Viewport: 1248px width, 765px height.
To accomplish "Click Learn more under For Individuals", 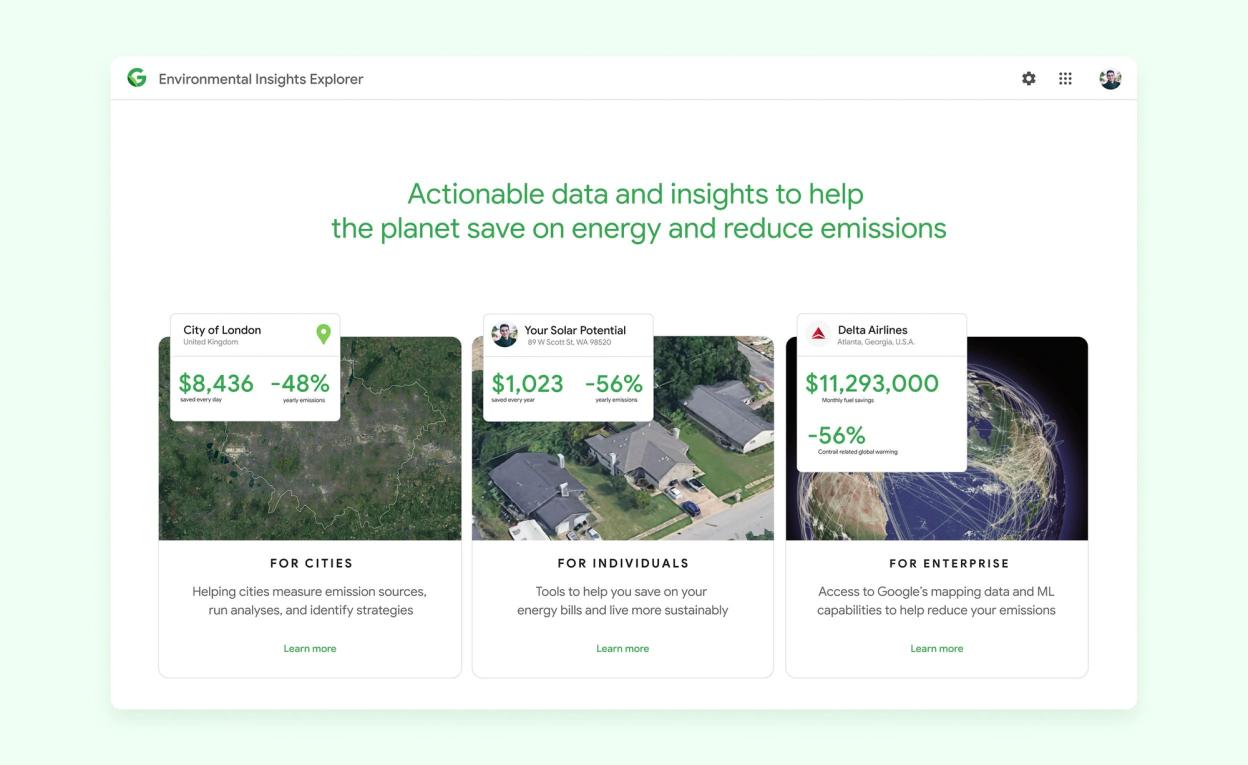I will pos(622,648).
